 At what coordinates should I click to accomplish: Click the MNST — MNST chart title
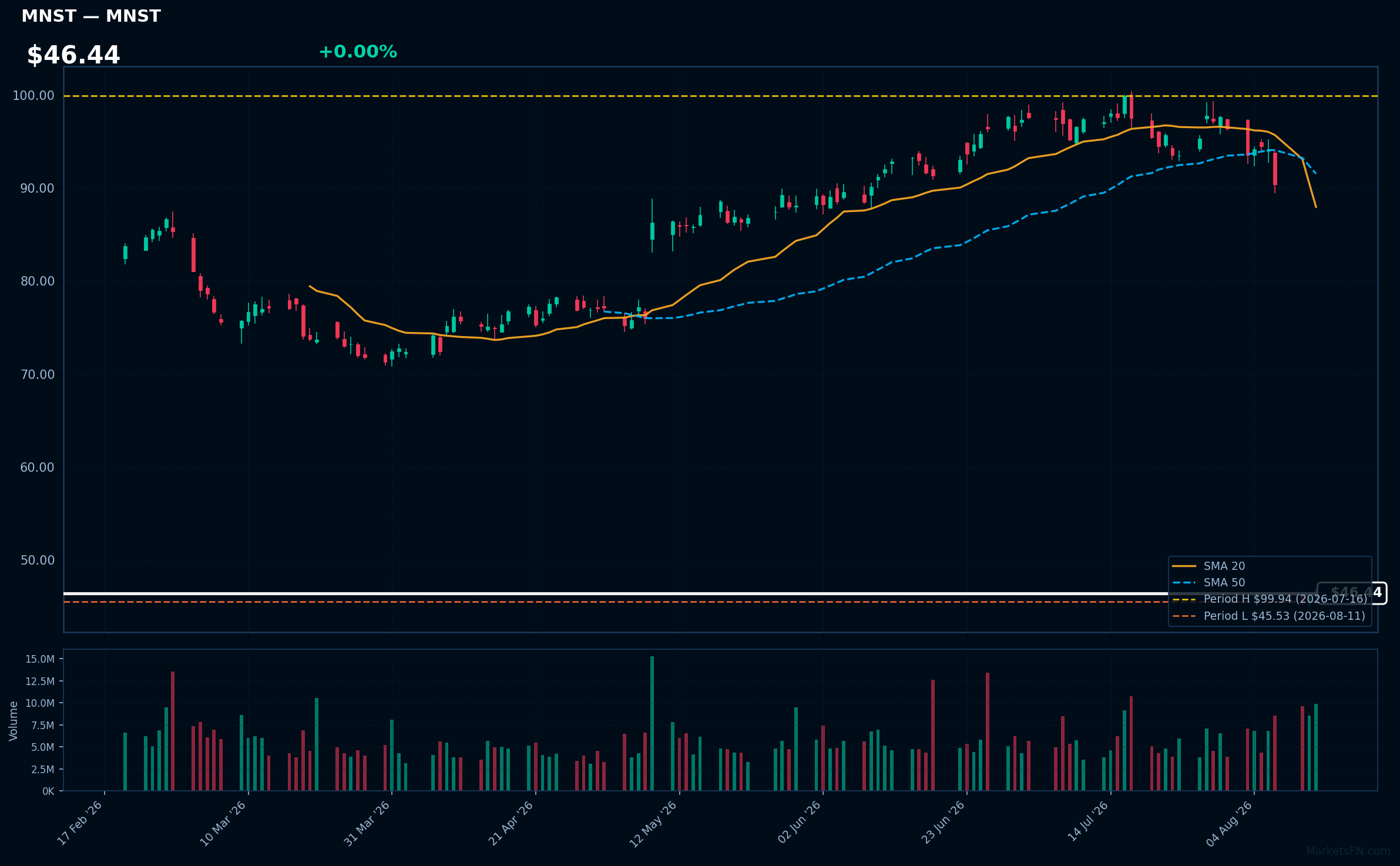[91, 16]
